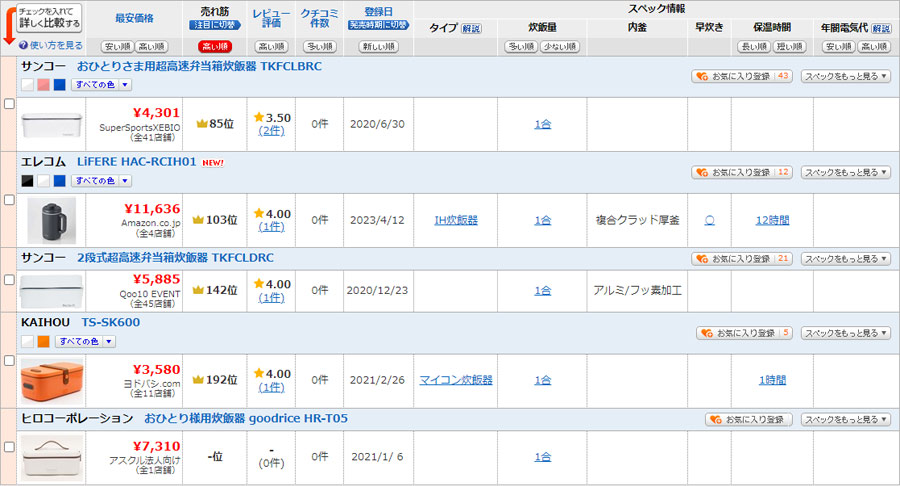900x486 pixels.
Task: Sort レビュー評価 by 高い順
Action: pyautogui.click(x=271, y=46)
